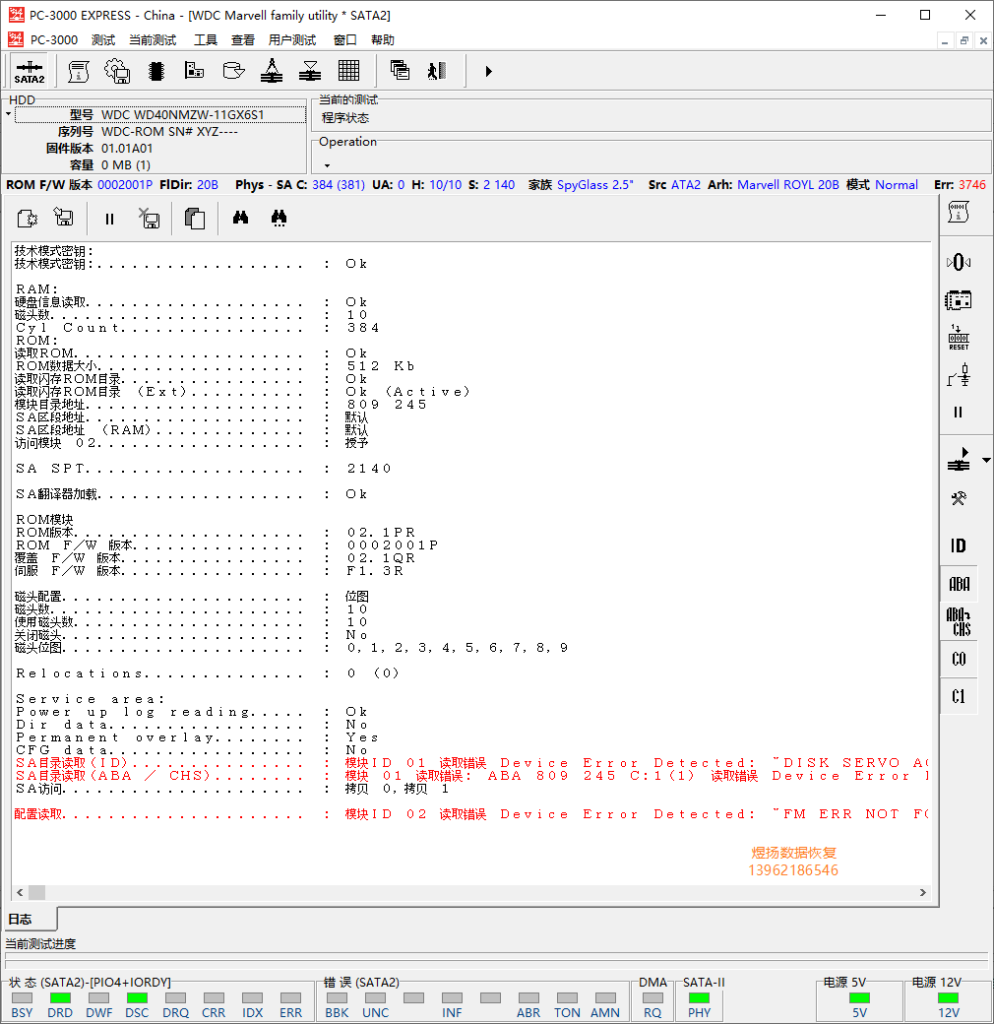Click the power switch icon in sidebar
Viewport: 994px width, 1024px height.
pyautogui.click(x=958, y=375)
